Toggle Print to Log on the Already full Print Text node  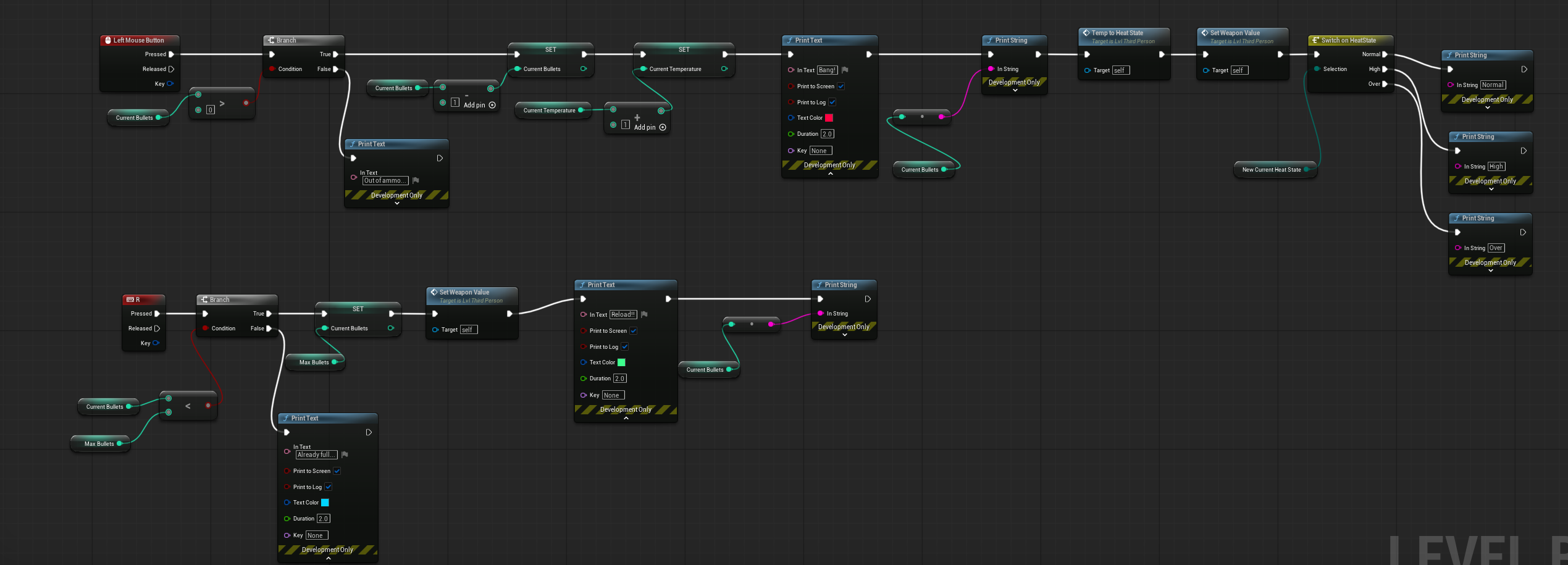pyautogui.click(x=329, y=487)
